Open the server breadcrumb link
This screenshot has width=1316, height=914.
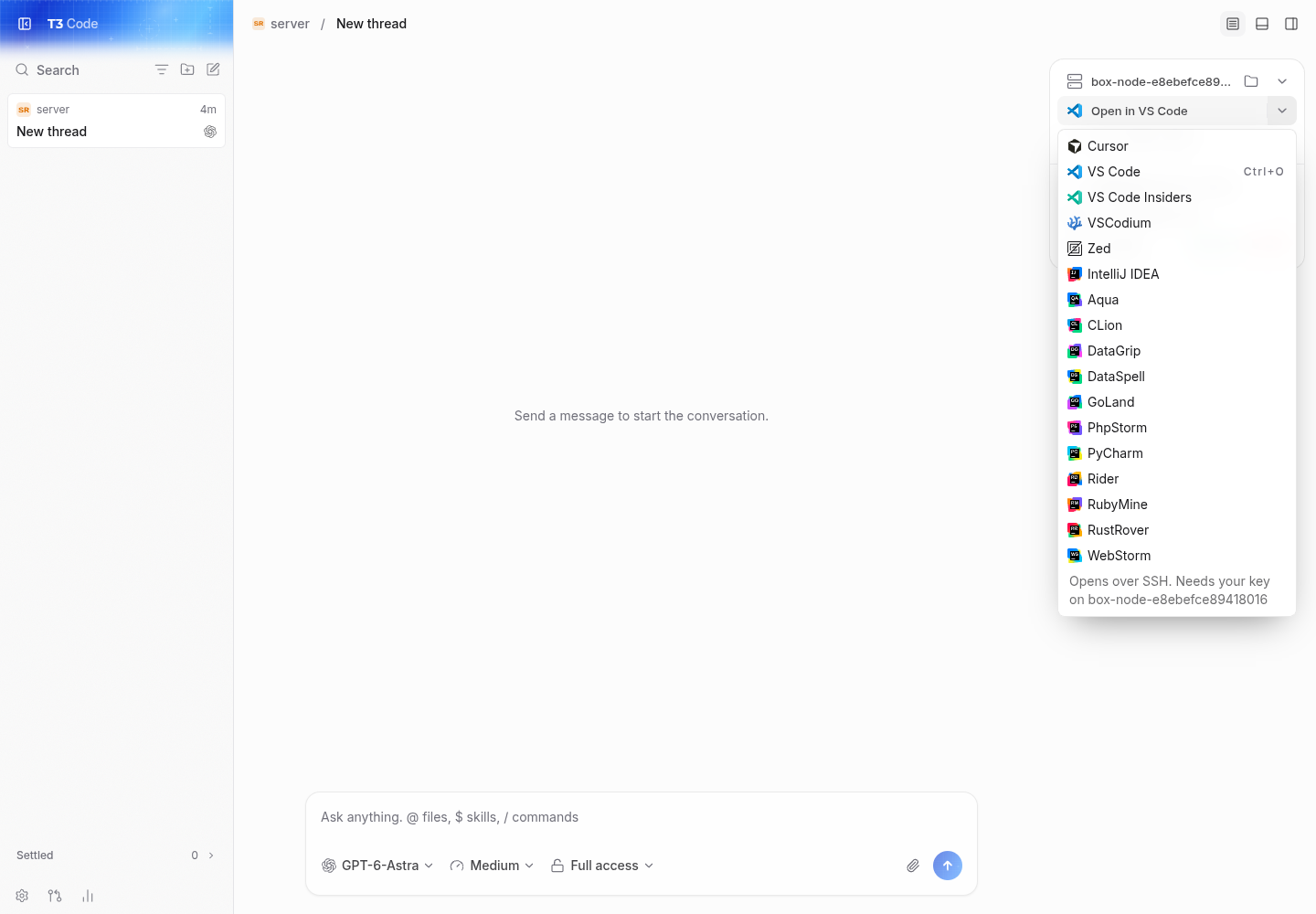coord(281,24)
